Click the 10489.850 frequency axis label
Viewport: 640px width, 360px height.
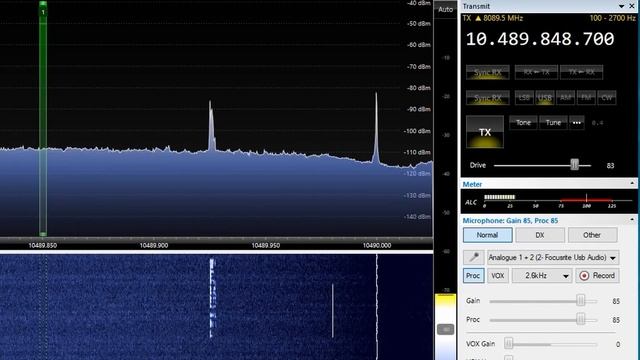pyautogui.click(x=42, y=245)
